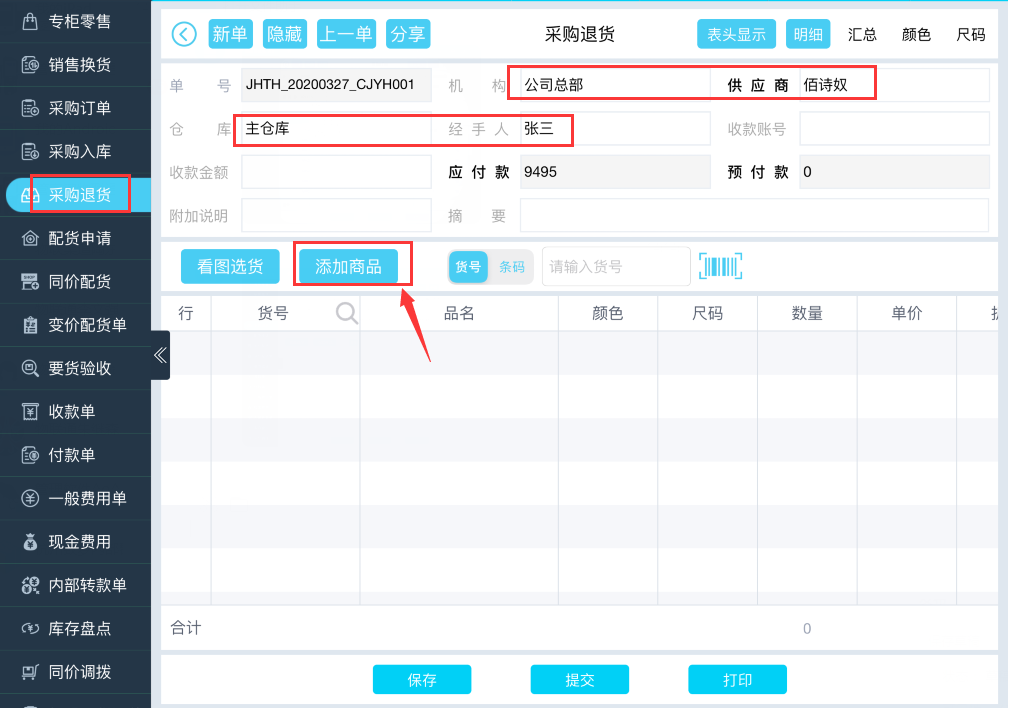Click the back arrow circle icon
Viewport: 1009px width, 708px height.
(184, 34)
